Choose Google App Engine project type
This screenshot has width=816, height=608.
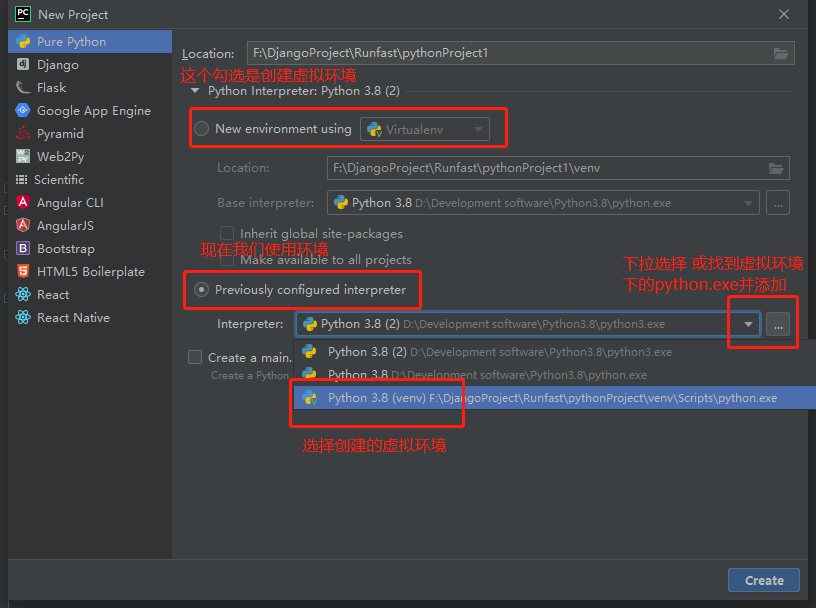[90, 110]
